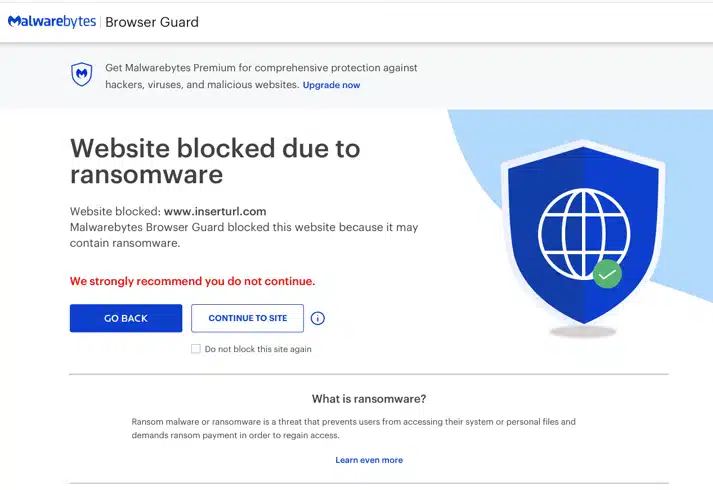Screen dimensions: 713x490
Task: Follow the 'Learn even more' link
Action: pyautogui.click(x=369, y=460)
